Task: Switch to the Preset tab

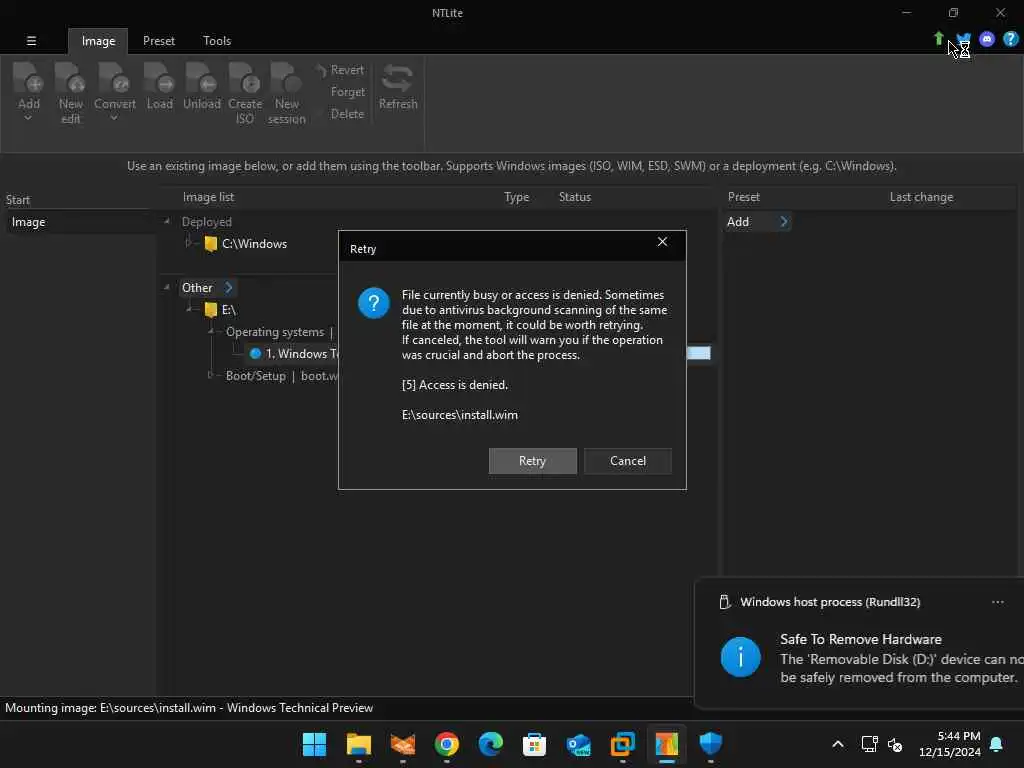Action: (x=159, y=41)
